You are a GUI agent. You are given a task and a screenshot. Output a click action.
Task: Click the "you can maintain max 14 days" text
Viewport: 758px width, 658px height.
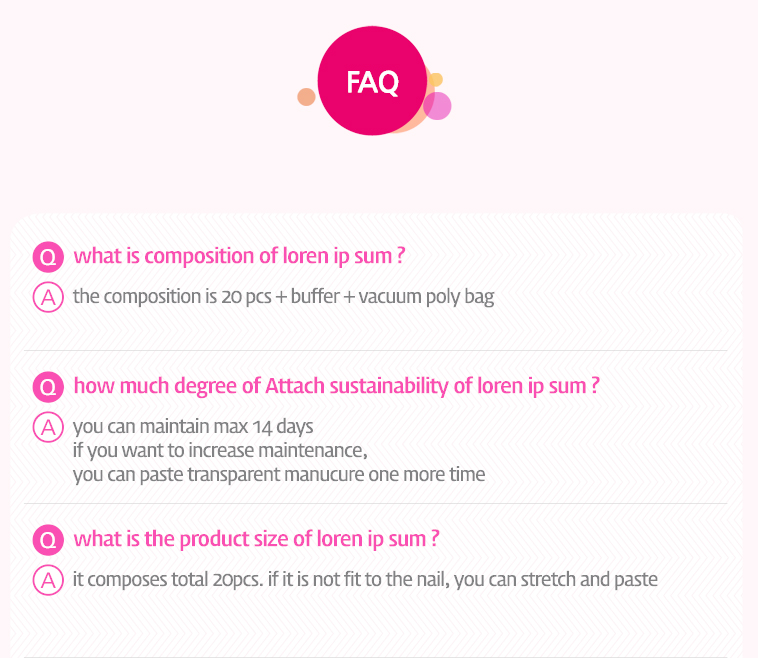(x=193, y=427)
